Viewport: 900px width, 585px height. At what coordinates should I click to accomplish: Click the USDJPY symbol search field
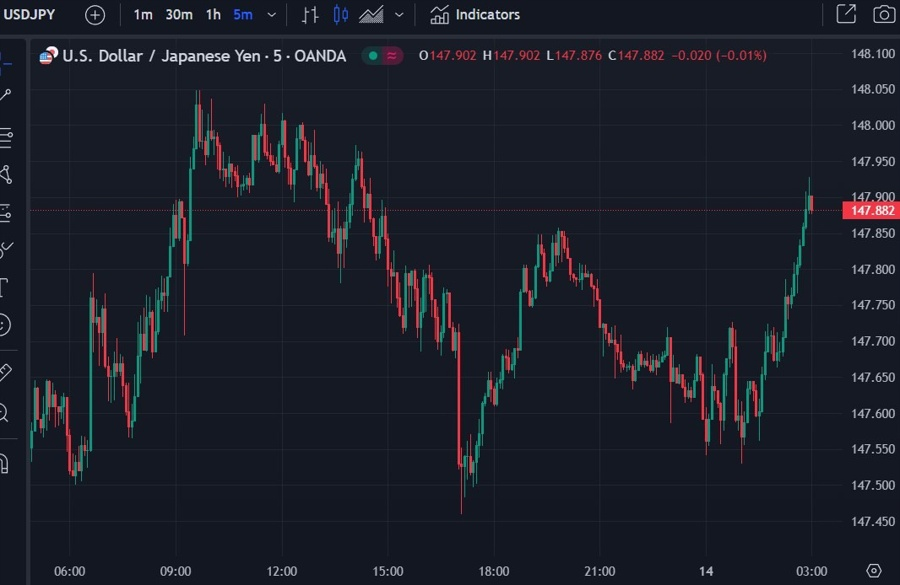(29, 14)
